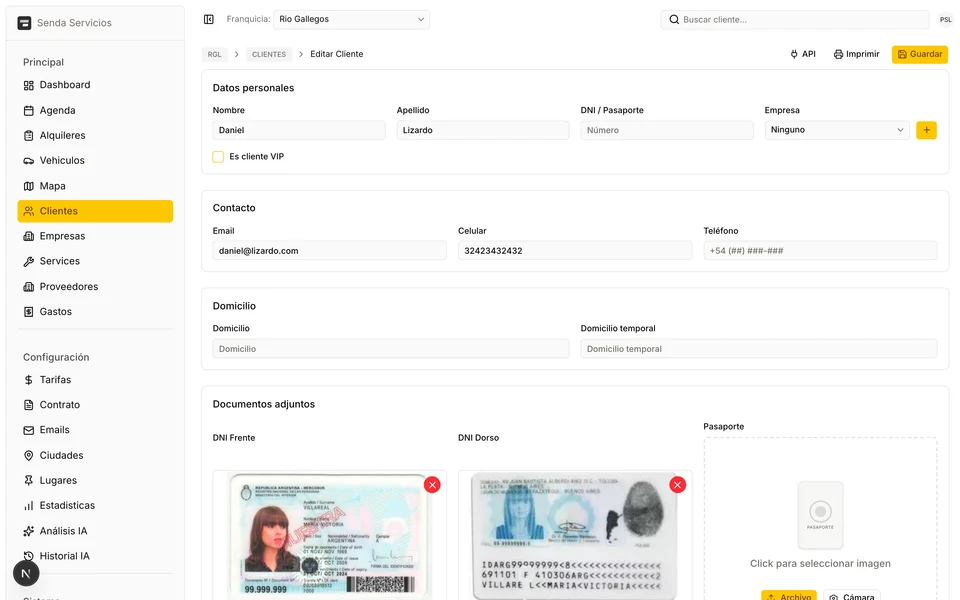960x600 pixels.
Task: Go to Vehiculos in sidebar
Action: (61, 160)
